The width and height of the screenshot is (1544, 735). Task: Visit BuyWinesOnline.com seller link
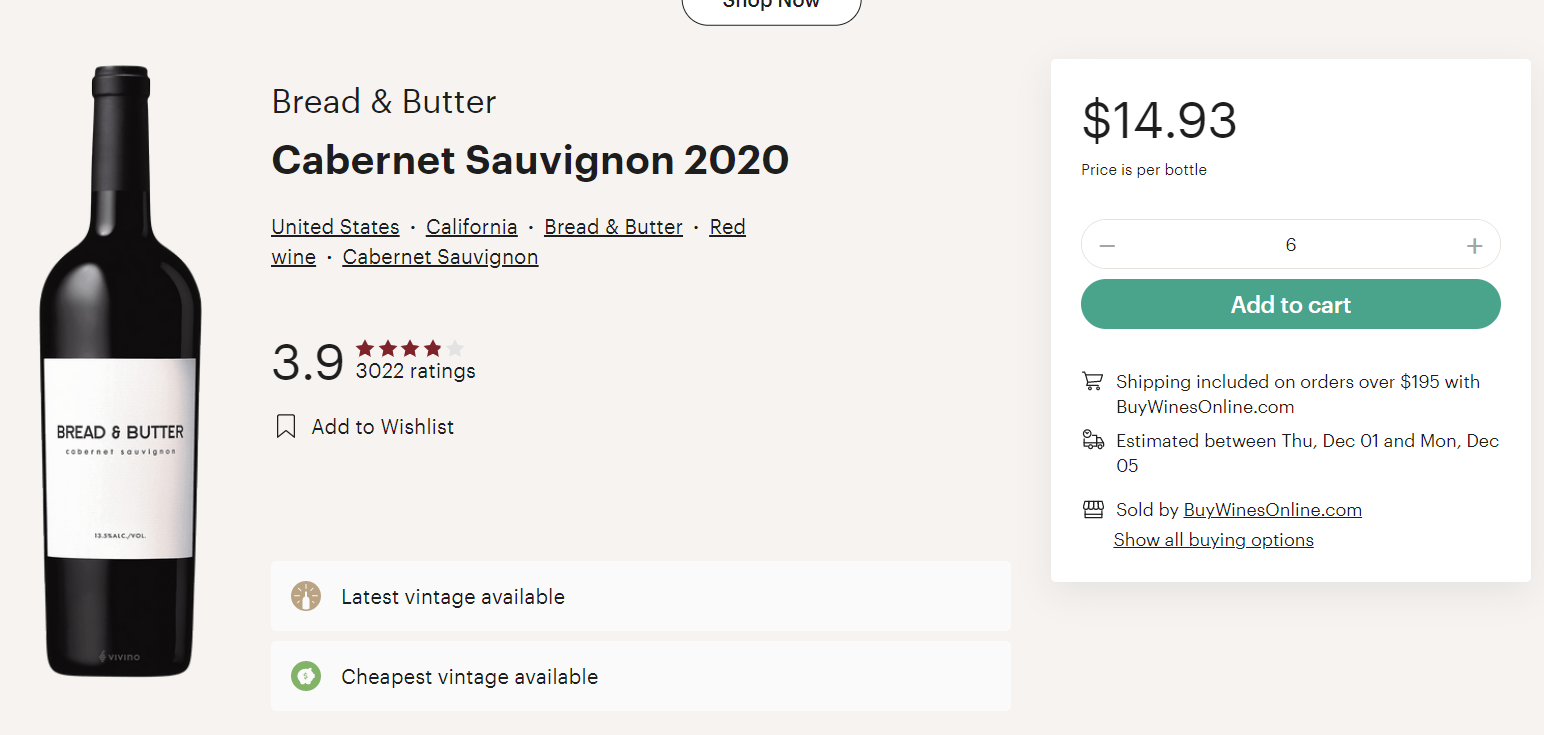coord(1272,510)
